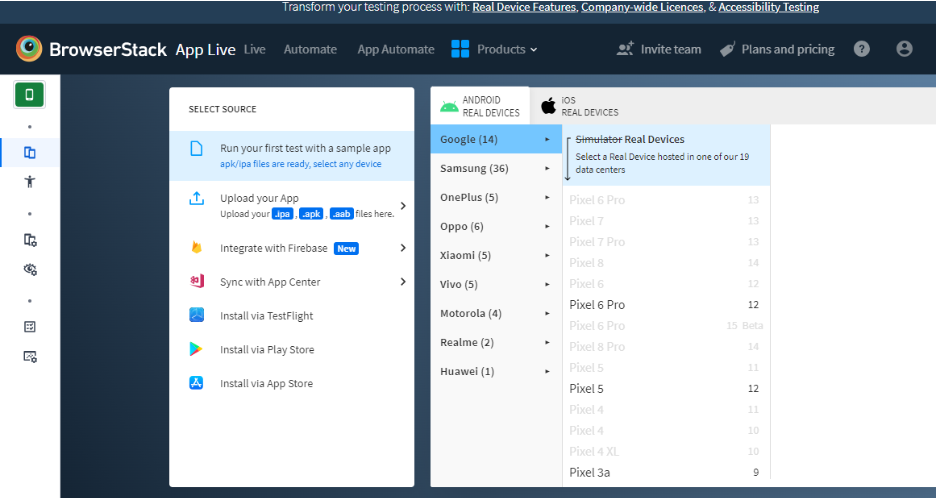
Task: Open the help question mark icon
Action: (861, 49)
